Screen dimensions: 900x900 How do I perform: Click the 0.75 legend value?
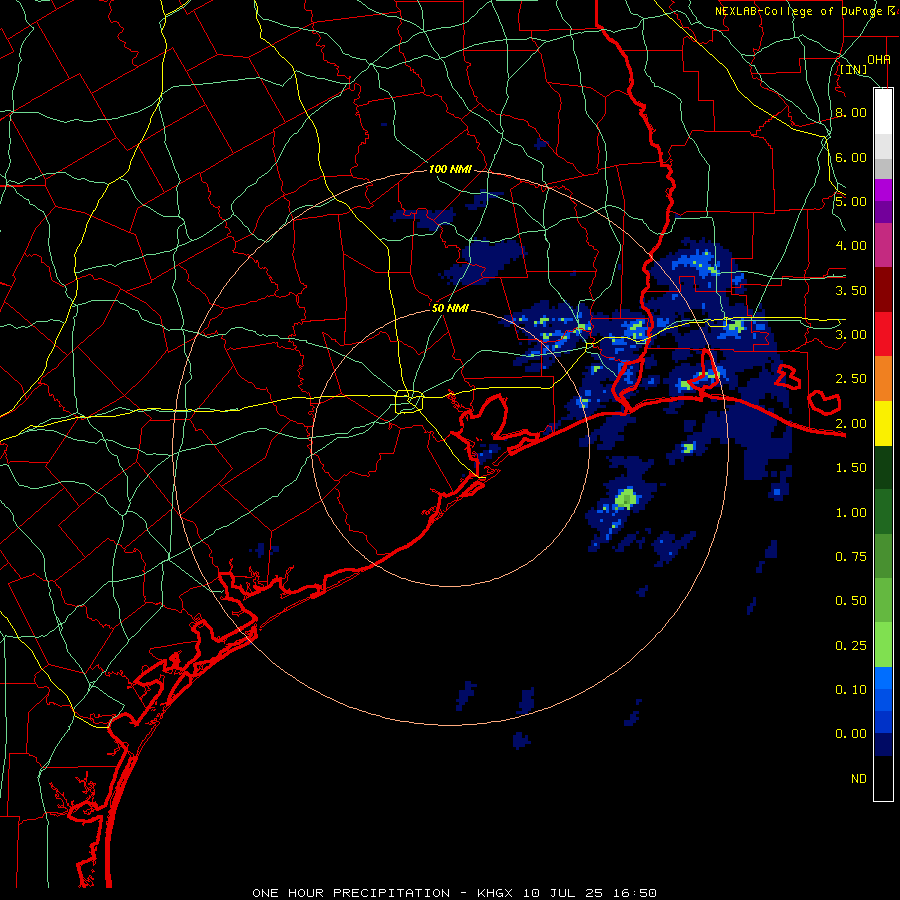click(x=851, y=557)
